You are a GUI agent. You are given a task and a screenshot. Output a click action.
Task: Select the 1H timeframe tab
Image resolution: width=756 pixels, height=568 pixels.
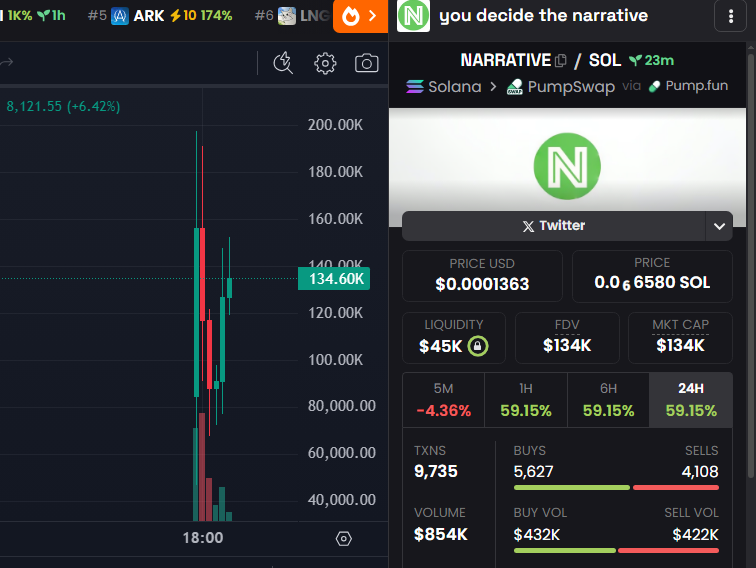click(x=526, y=400)
